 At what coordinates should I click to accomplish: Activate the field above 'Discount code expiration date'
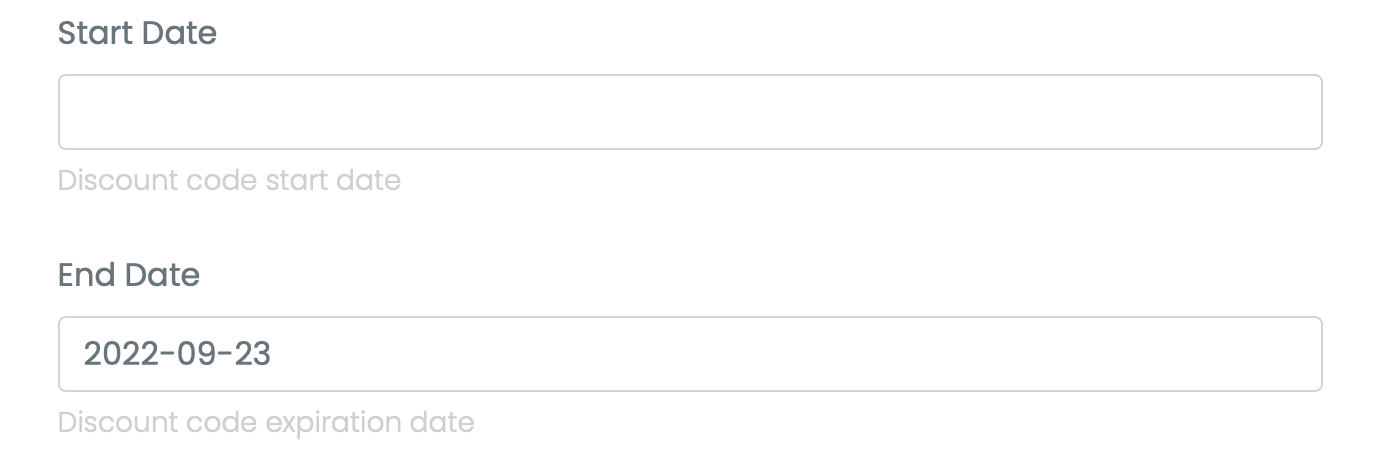coord(690,354)
